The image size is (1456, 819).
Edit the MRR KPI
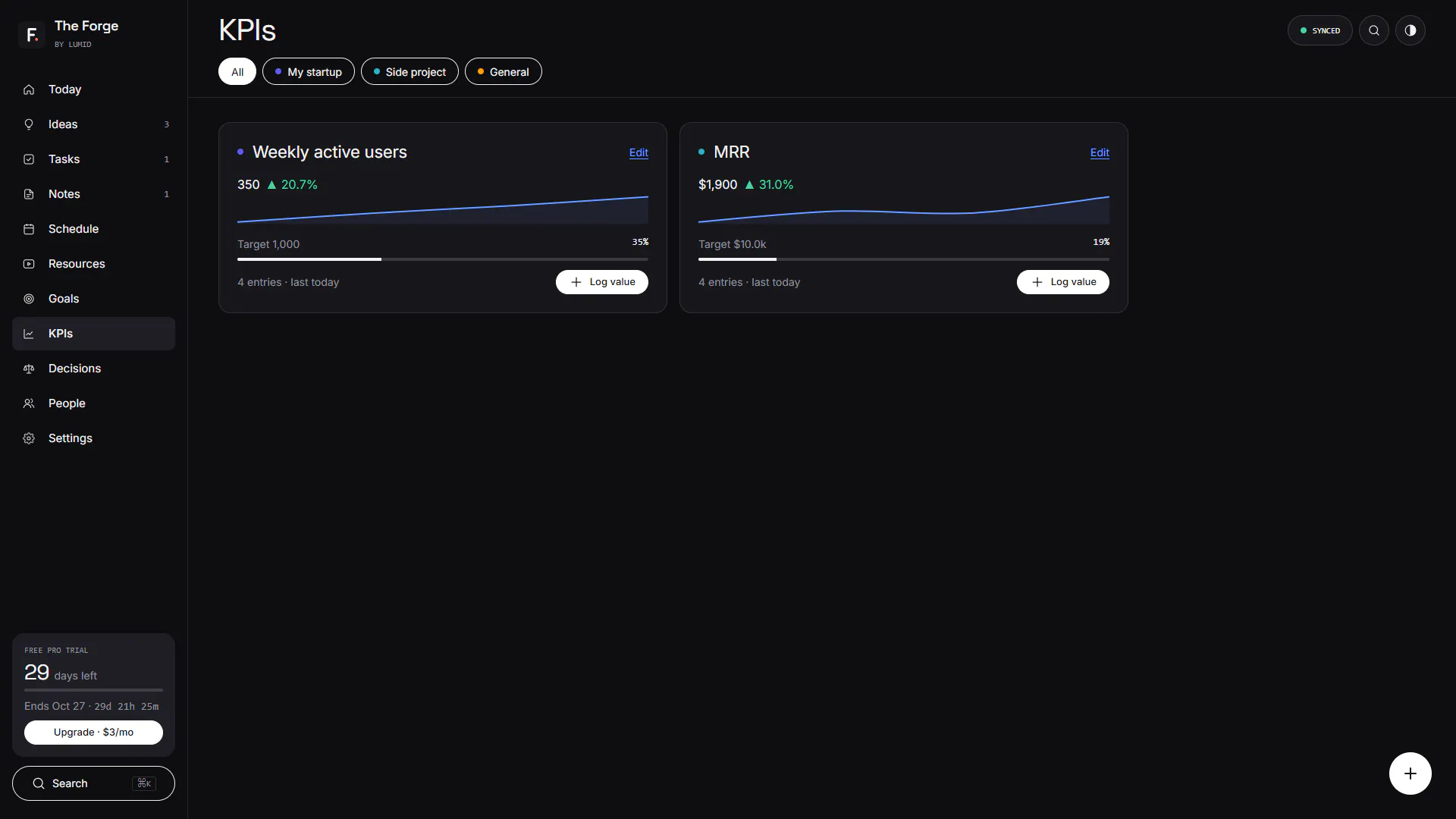pos(1100,152)
